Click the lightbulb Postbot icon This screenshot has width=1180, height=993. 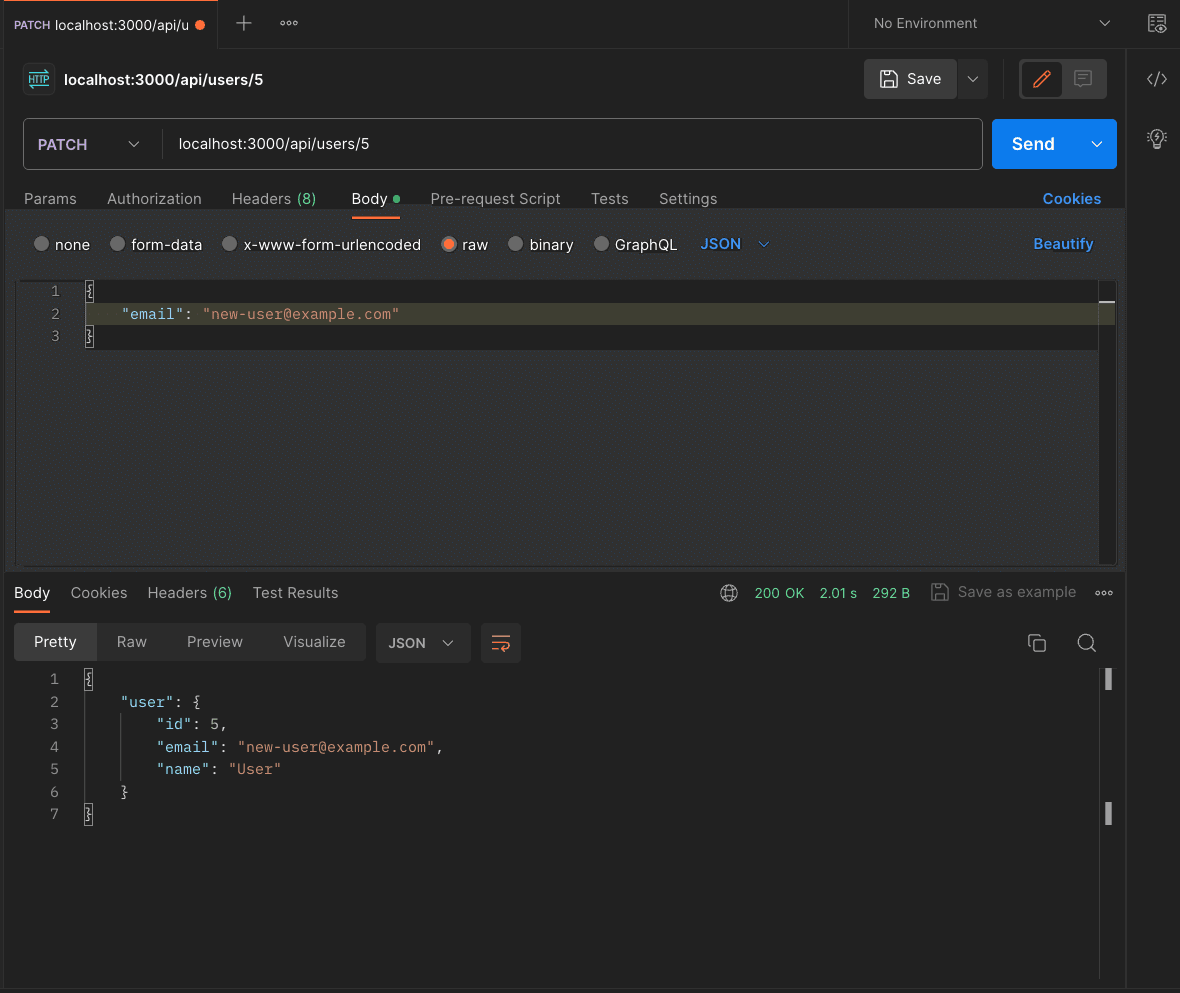click(x=1156, y=139)
